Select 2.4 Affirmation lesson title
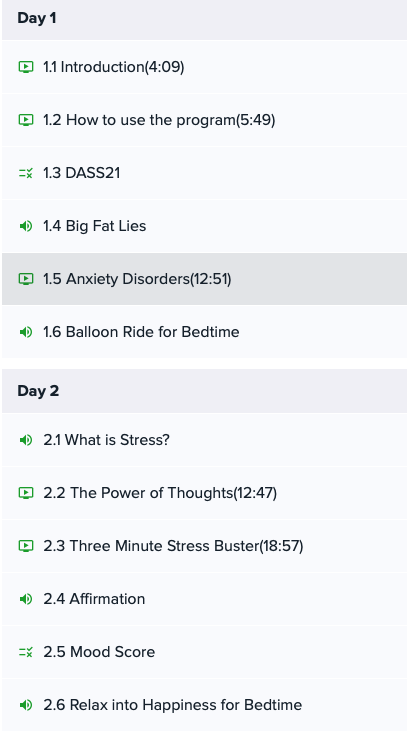The image size is (407, 732). (94, 599)
